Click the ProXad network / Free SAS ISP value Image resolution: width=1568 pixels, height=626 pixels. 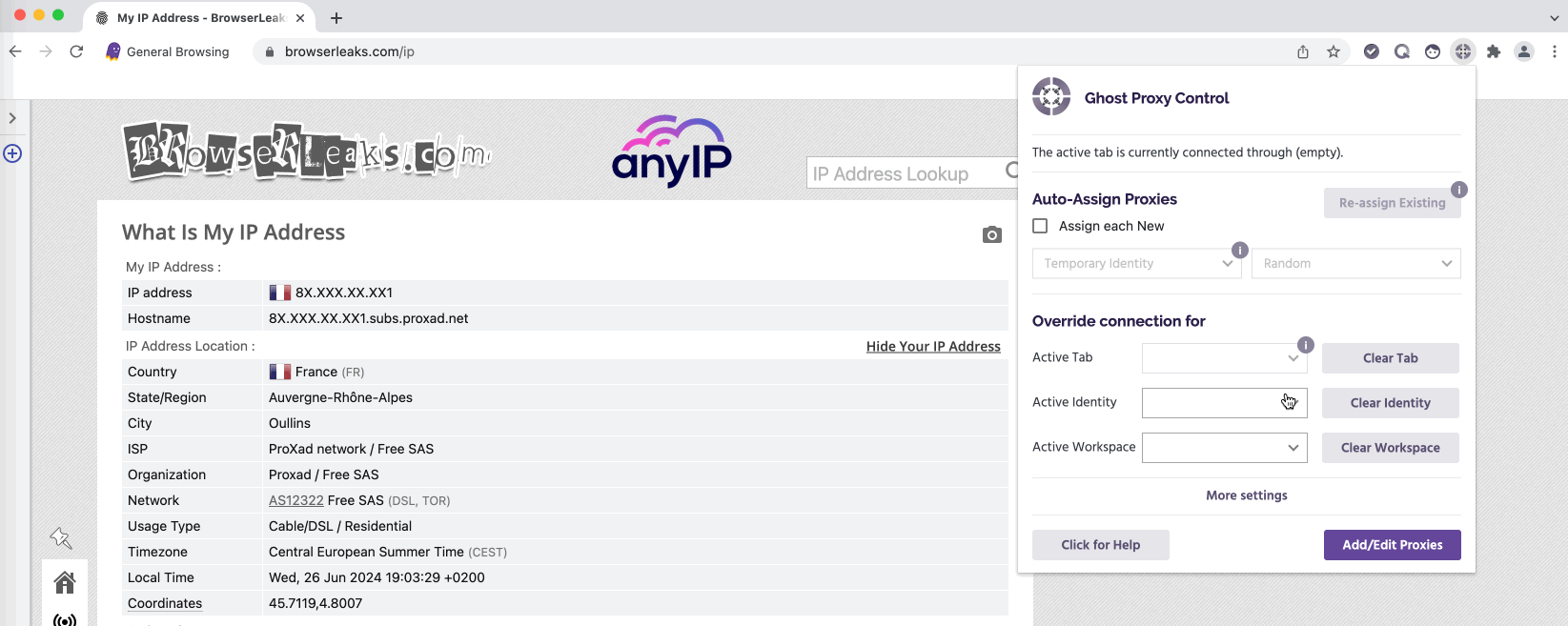pyautogui.click(x=351, y=449)
